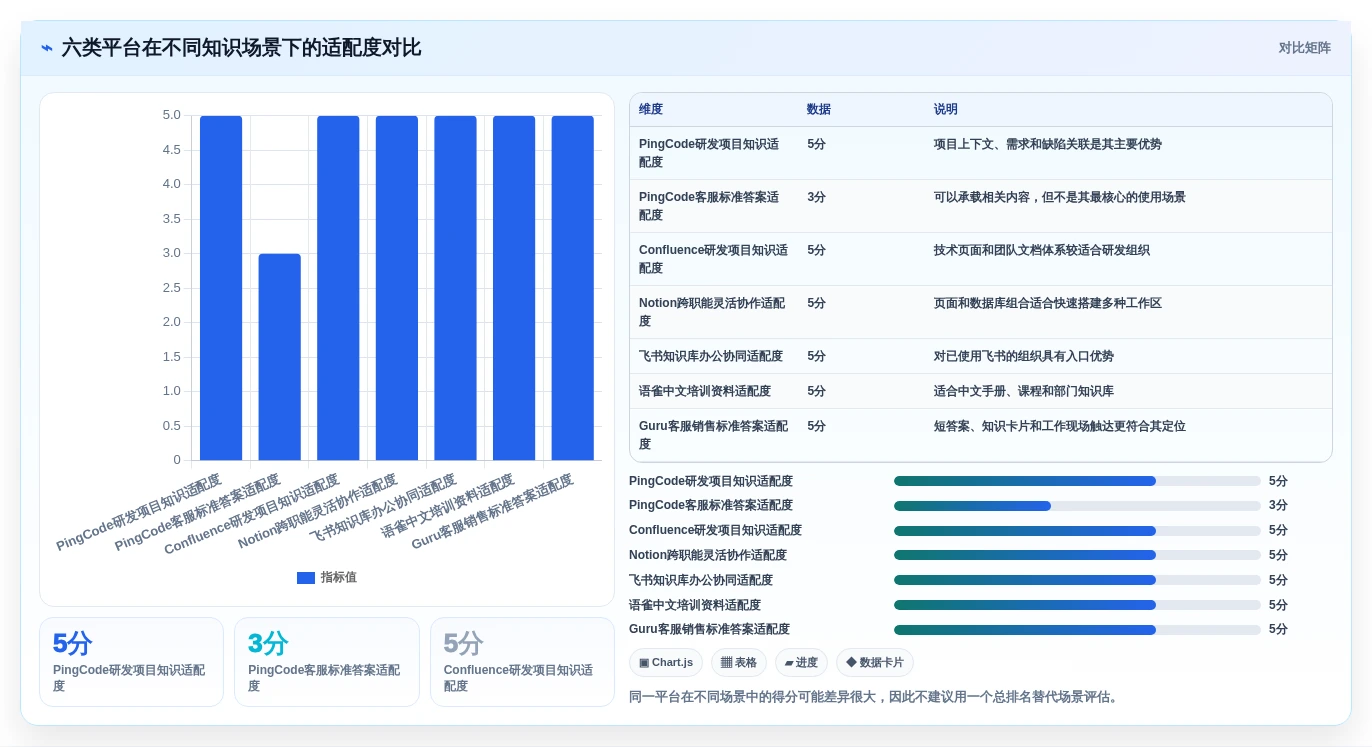
Task: Click the 语雀中文培训资料适配度 chart bar
Action: (514, 288)
